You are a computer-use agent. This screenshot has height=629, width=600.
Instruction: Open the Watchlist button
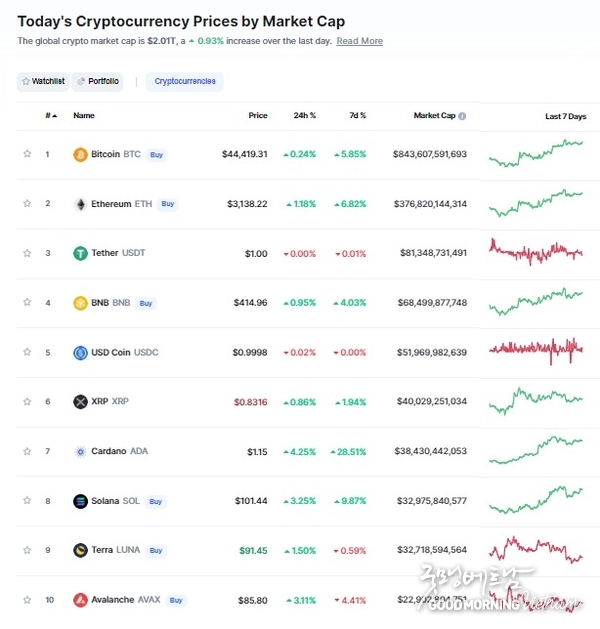click(43, 81)
